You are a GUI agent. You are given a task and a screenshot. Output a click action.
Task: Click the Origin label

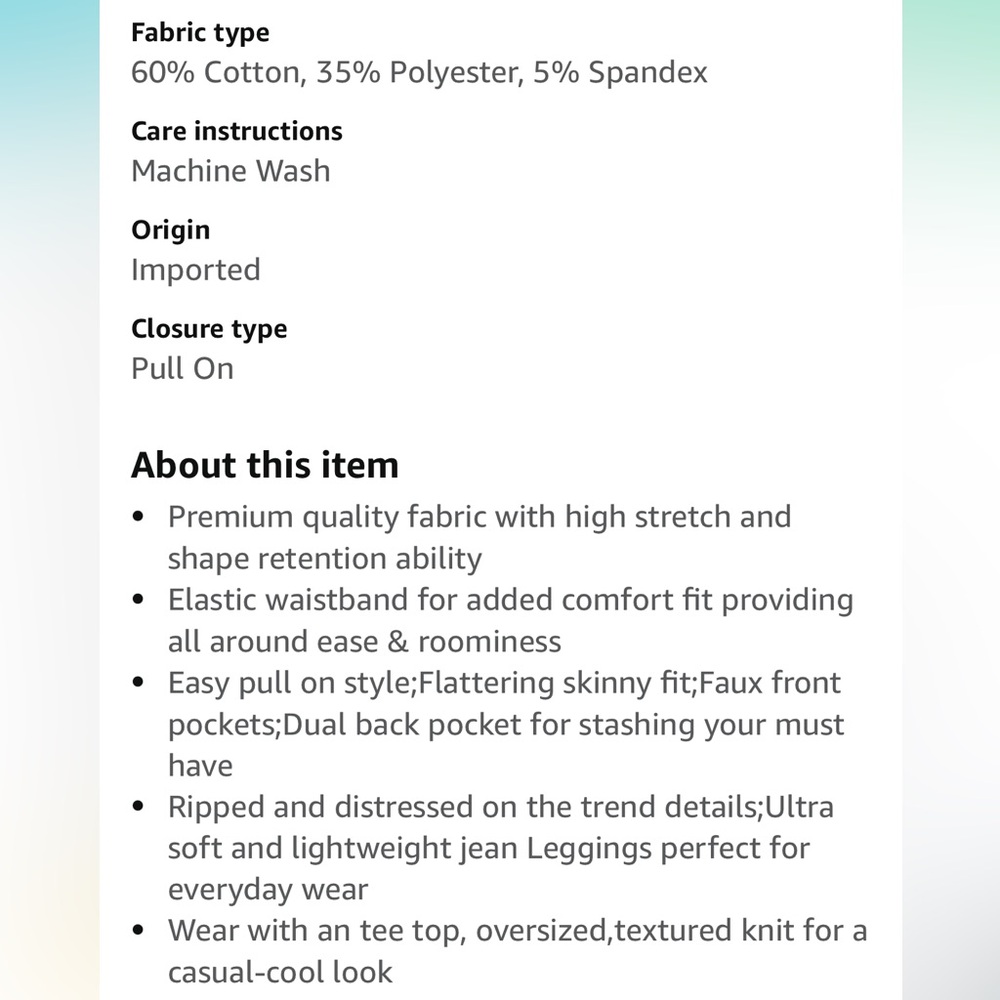coord(170,230)
